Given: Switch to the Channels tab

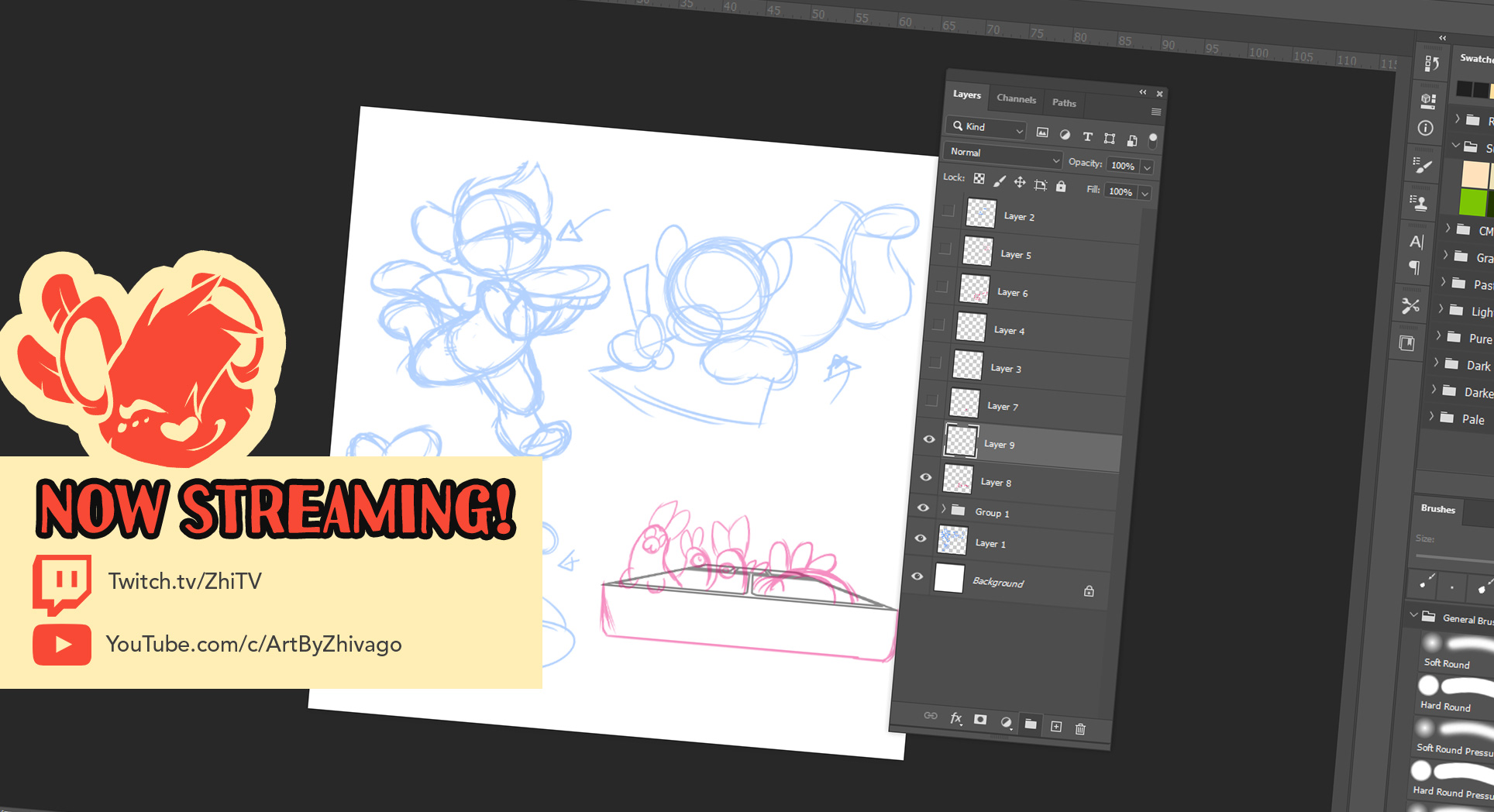Looking at the screenshot, I should pyautogui.click(x=1016, y=99).
